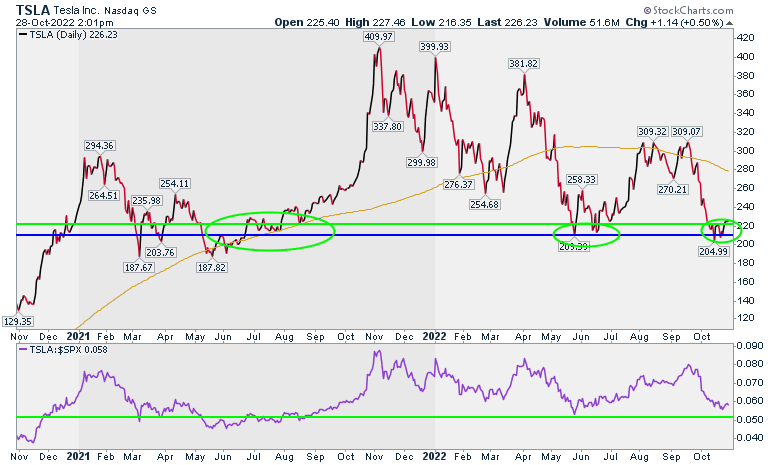This screenshot has width=780, height=465.
Task: Click the 0.070 tick on the ratio axis
Action: pyautogui.click(x=750, y=382)
